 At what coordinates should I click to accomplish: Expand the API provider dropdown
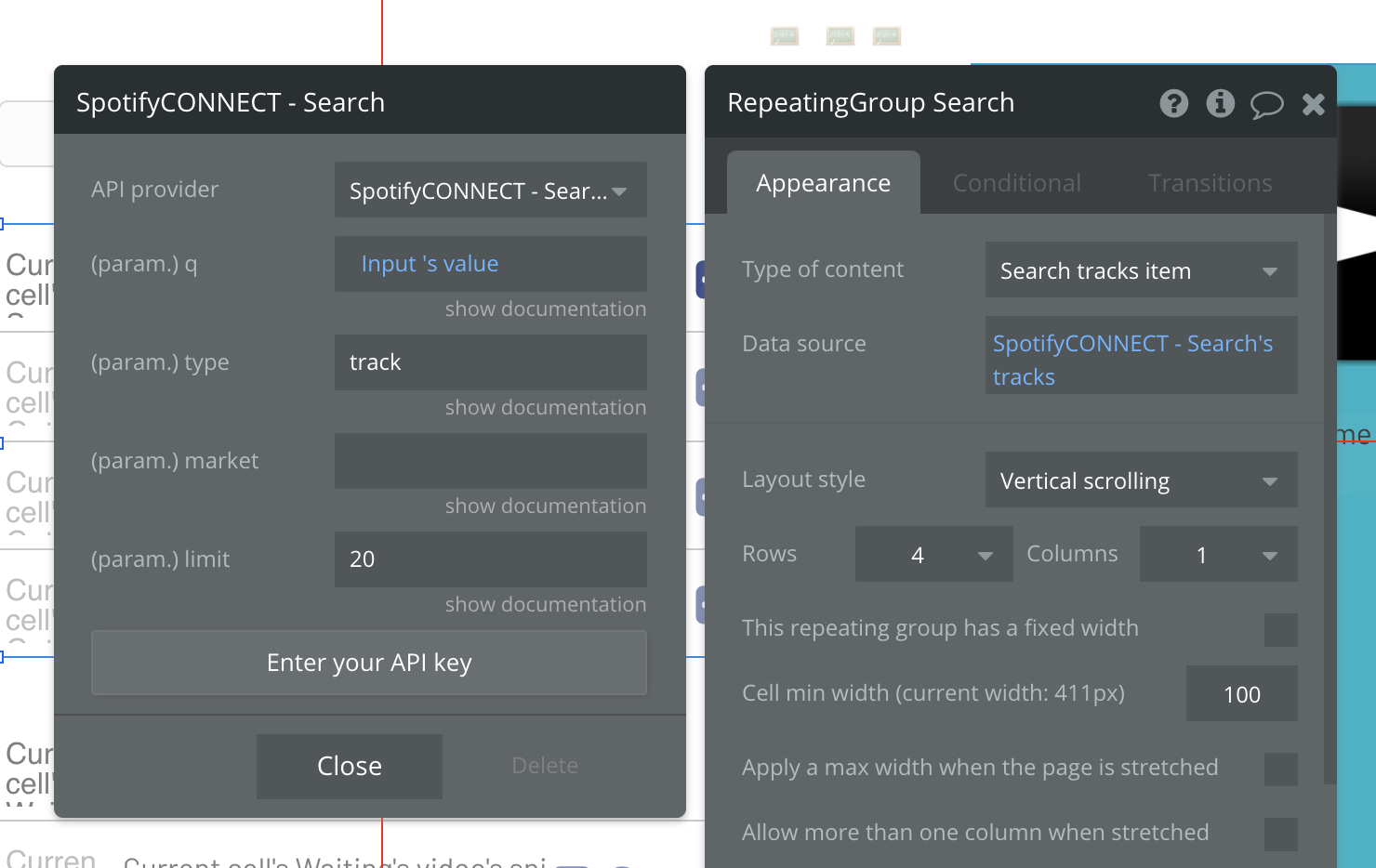tap(491, 191)
